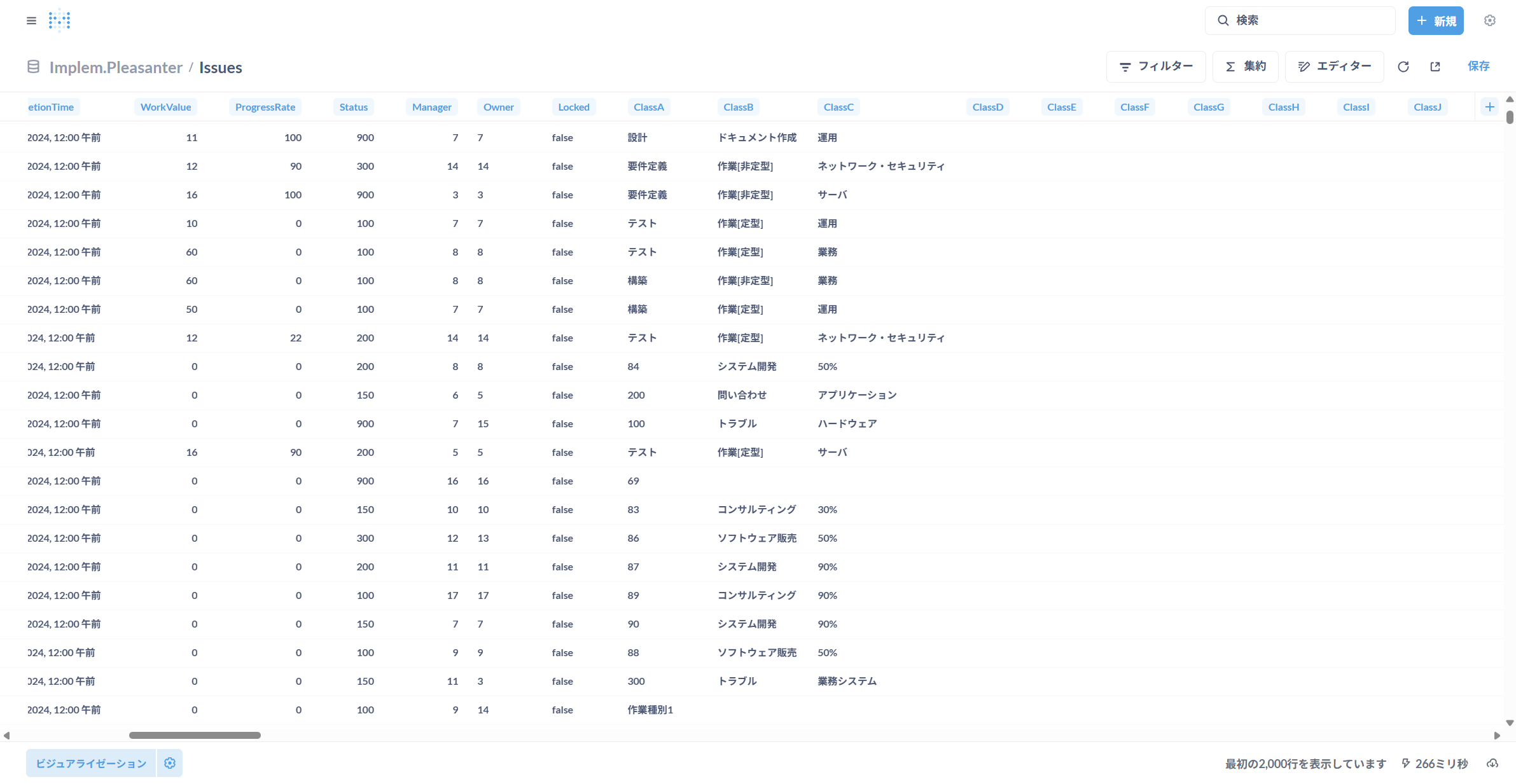The height and width of the screenshot is (784, 1516).
Task: Open the Implem.Pleasanter database breadcrumb
Action: click(x=116, y=67)
